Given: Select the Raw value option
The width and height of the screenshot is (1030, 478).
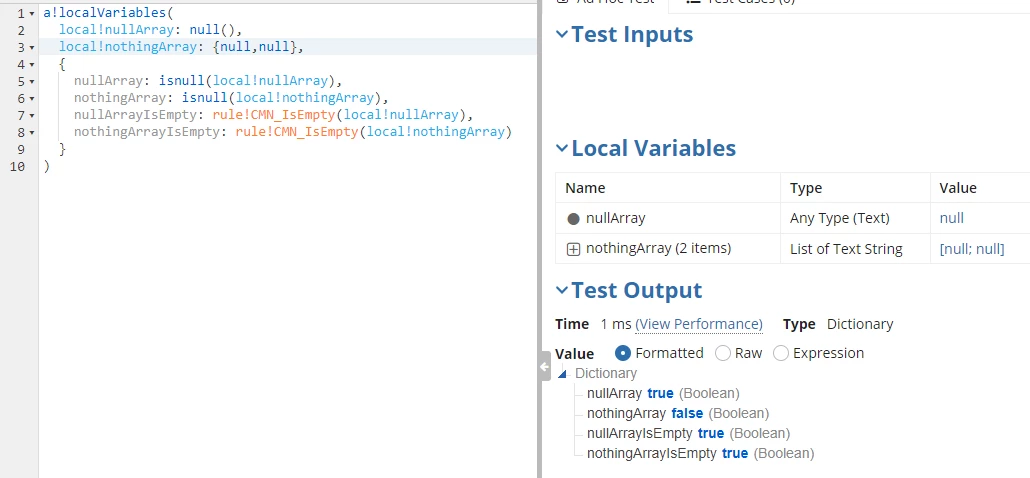Looking at the screenshot, I should click(723, 353).
